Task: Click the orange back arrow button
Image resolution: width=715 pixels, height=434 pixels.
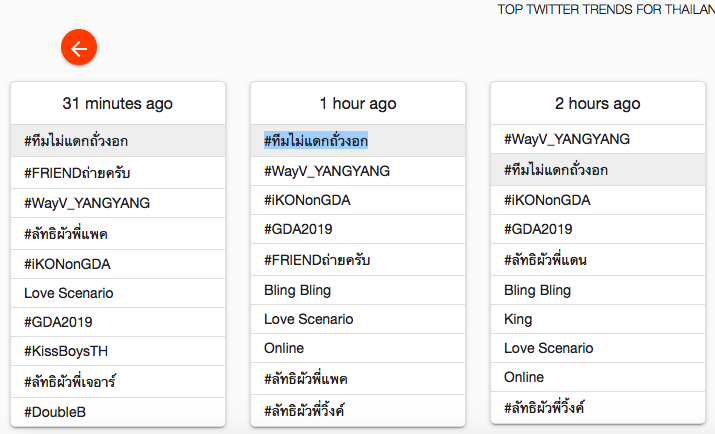Action: tap(79, 47)
